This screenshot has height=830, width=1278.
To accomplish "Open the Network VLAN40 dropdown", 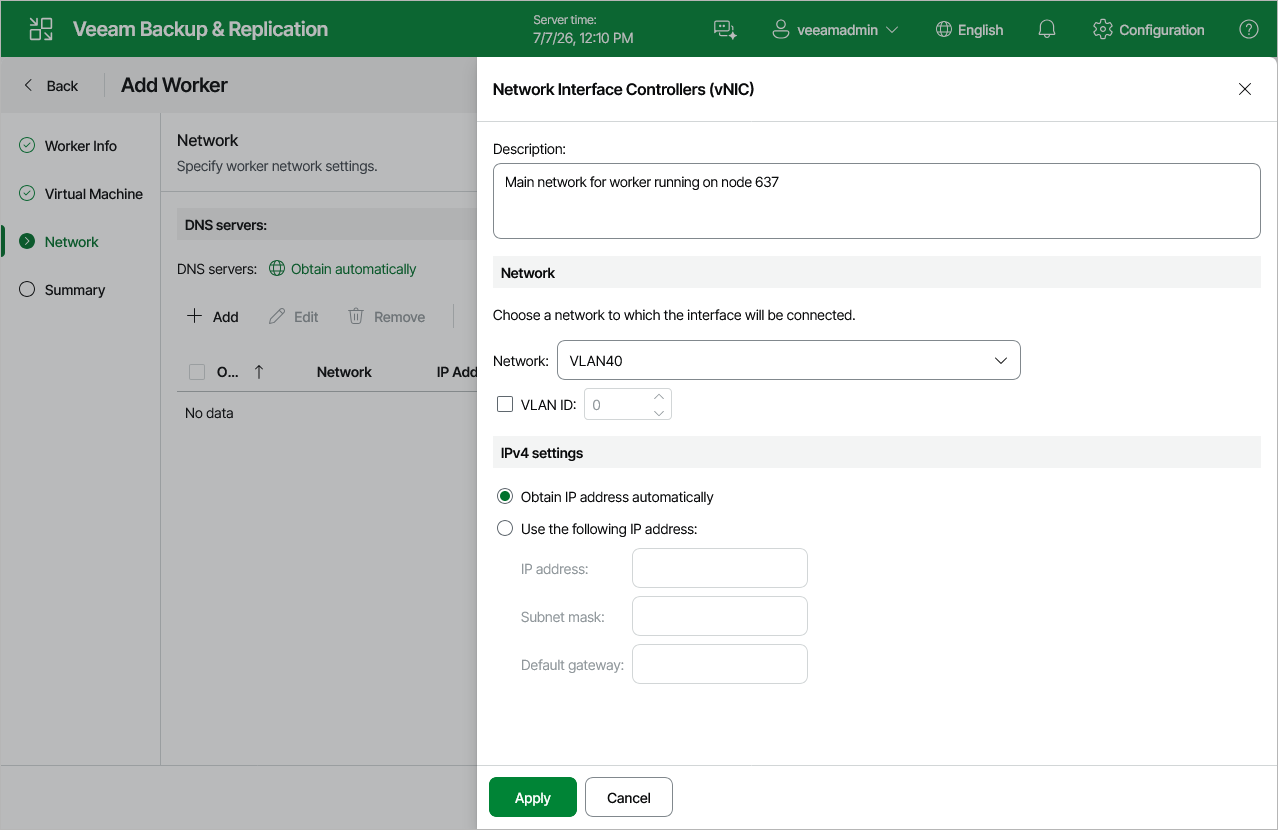I will 788,360.
